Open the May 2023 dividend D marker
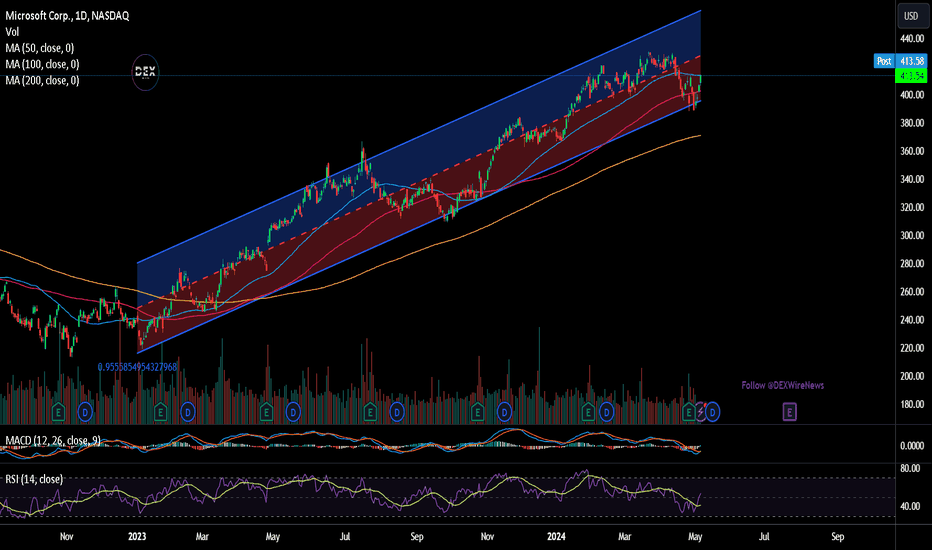 tap(293, 411)
